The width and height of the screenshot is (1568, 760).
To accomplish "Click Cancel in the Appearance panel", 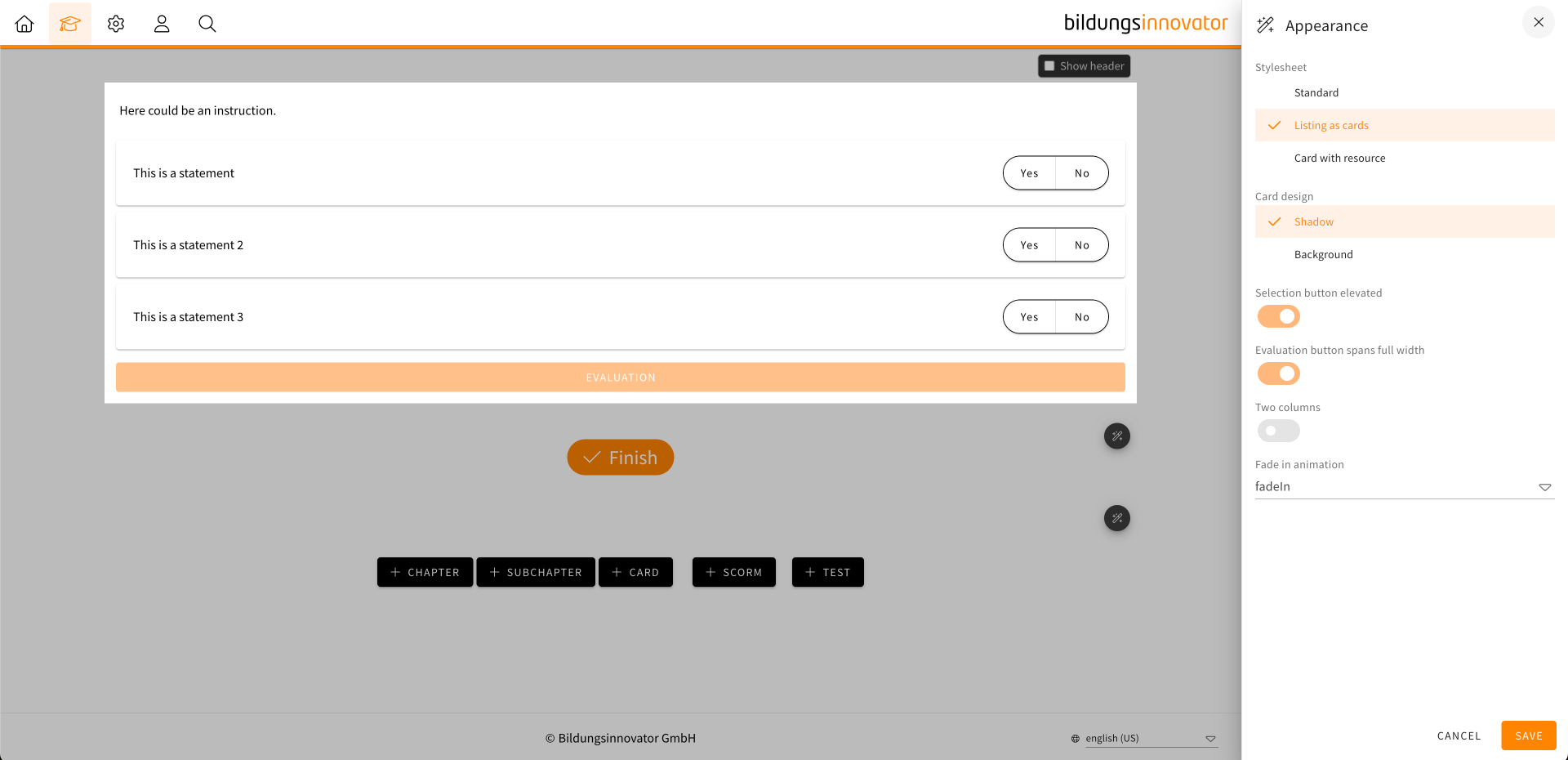I will [1459, 735].
